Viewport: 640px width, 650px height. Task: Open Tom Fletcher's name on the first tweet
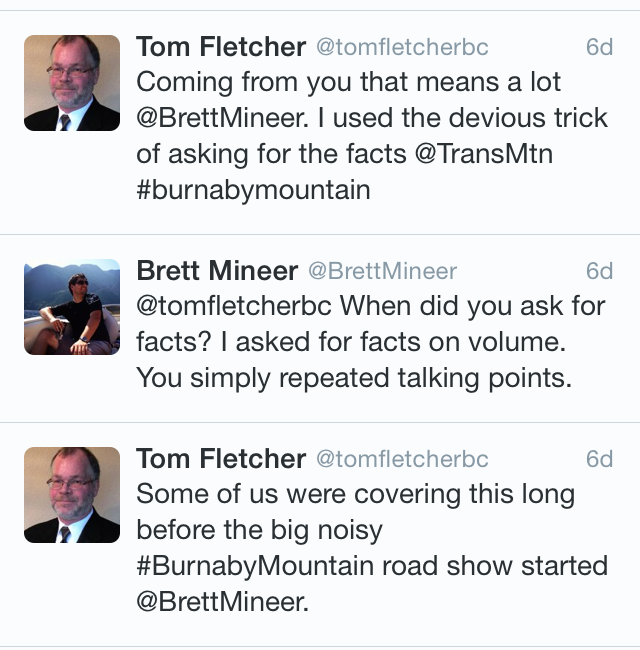coord(221,46)
